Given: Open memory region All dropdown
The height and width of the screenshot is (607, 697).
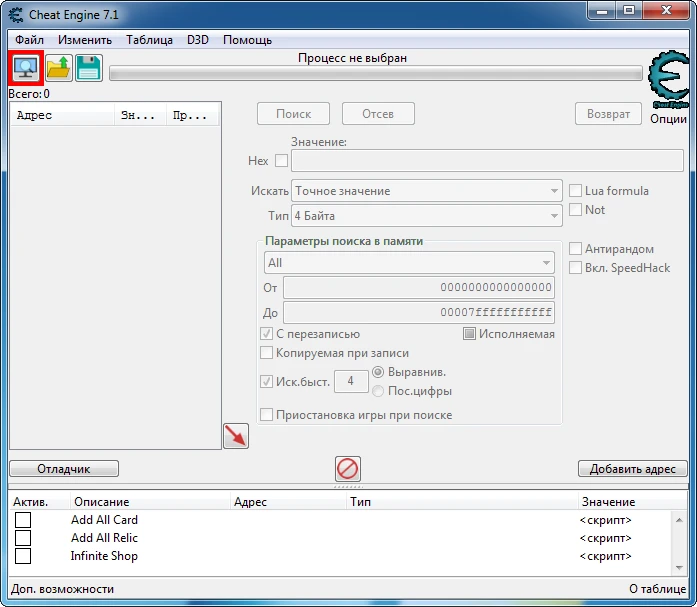Looking at the screenshot, I should pos(409,263).
